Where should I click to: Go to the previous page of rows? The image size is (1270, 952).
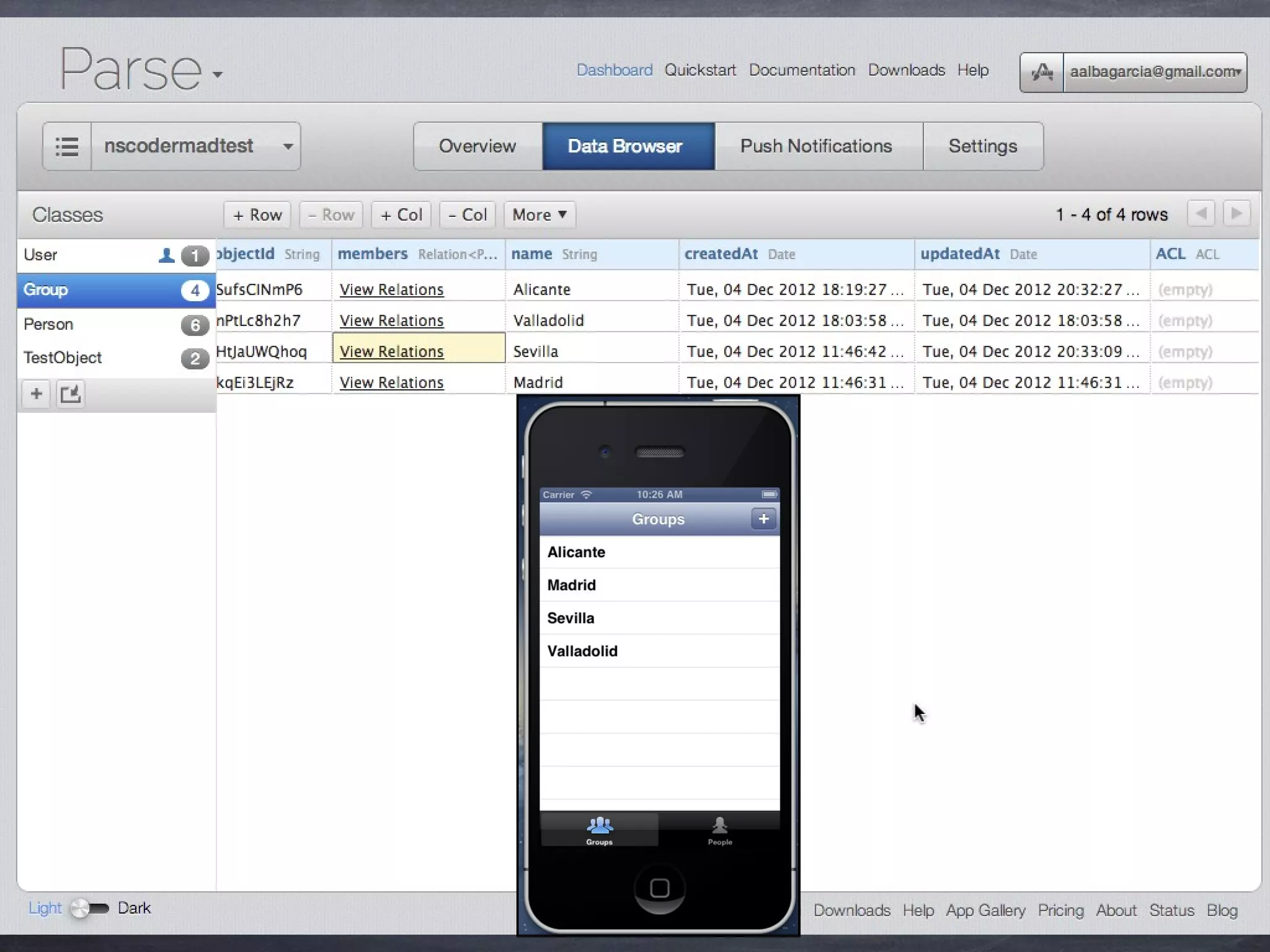point(1201,214)
